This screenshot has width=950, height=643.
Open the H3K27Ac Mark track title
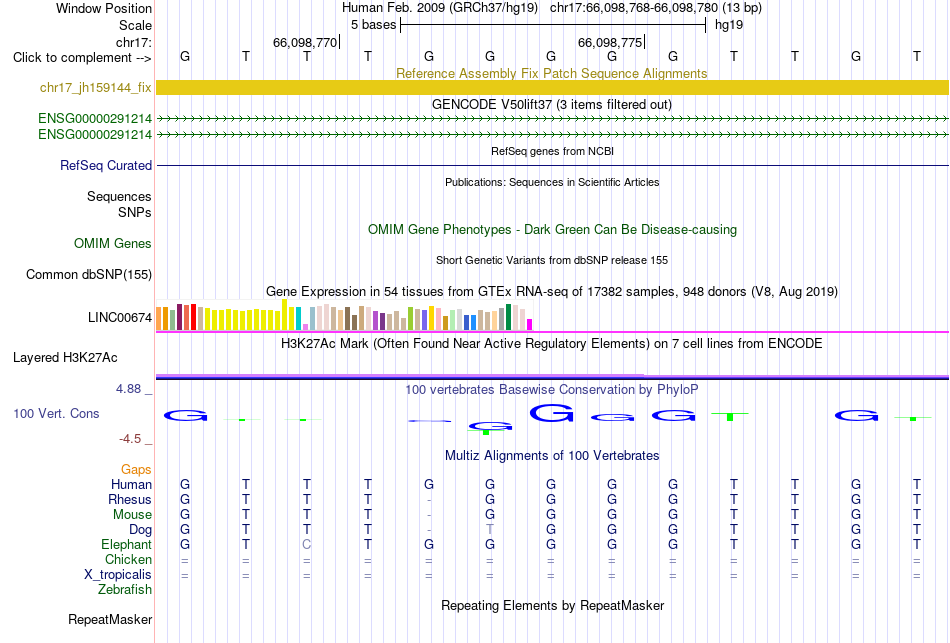(x=552, y=344)
